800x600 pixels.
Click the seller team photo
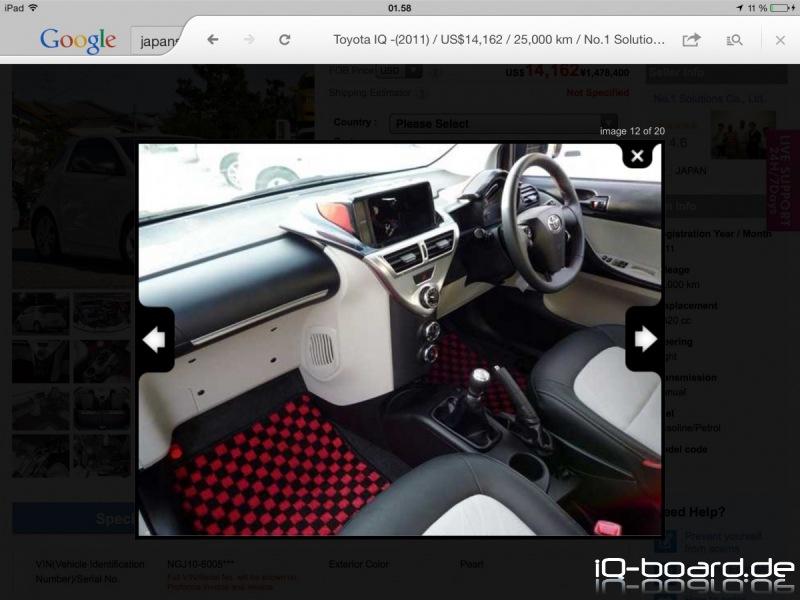click(742, 134)
